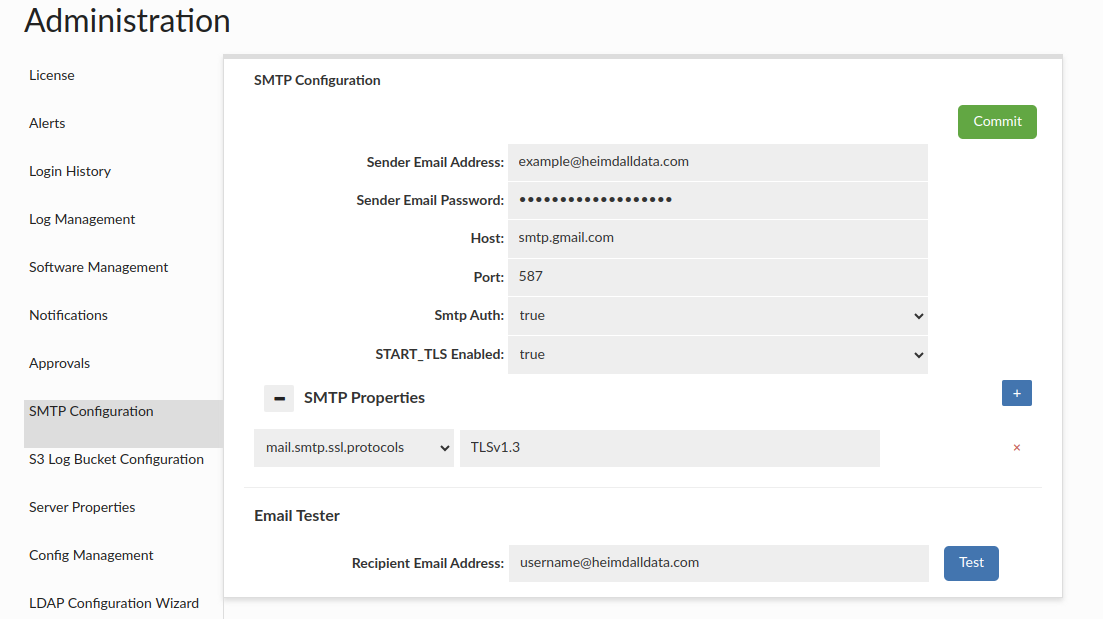
Task: Go to Alerts in sidebar
Action: click(47, 124)
